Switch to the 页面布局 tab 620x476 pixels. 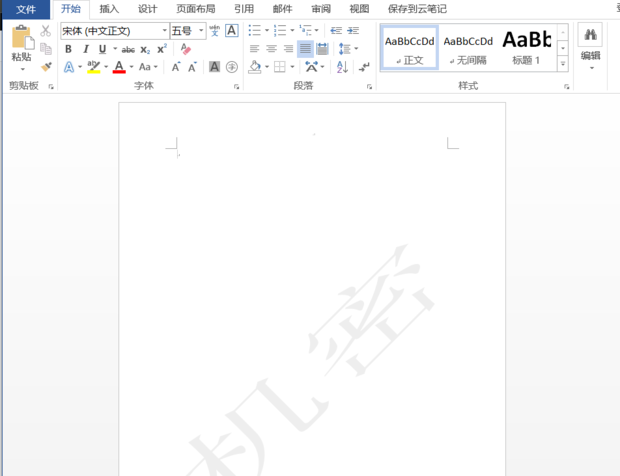[x=196, y=9]
